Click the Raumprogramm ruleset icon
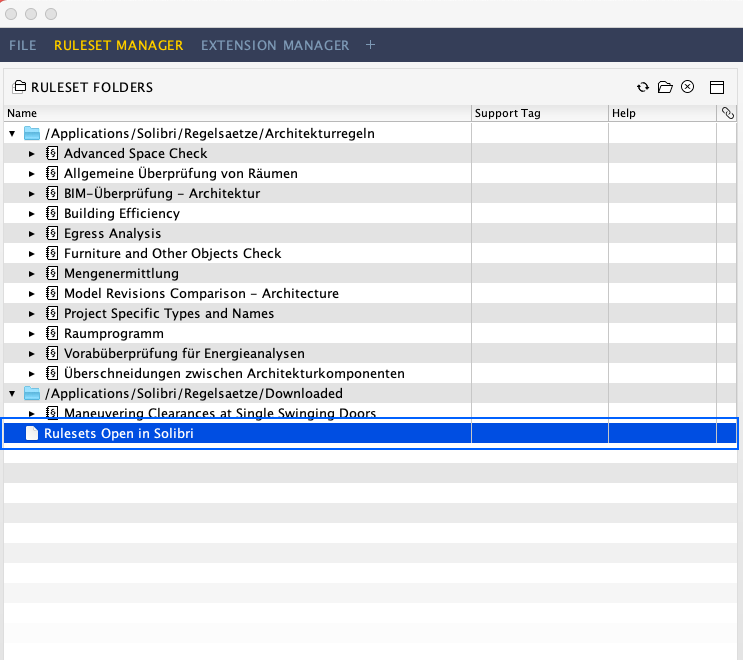Viewport: 743px width, 660px height. (x=52, y=333)
